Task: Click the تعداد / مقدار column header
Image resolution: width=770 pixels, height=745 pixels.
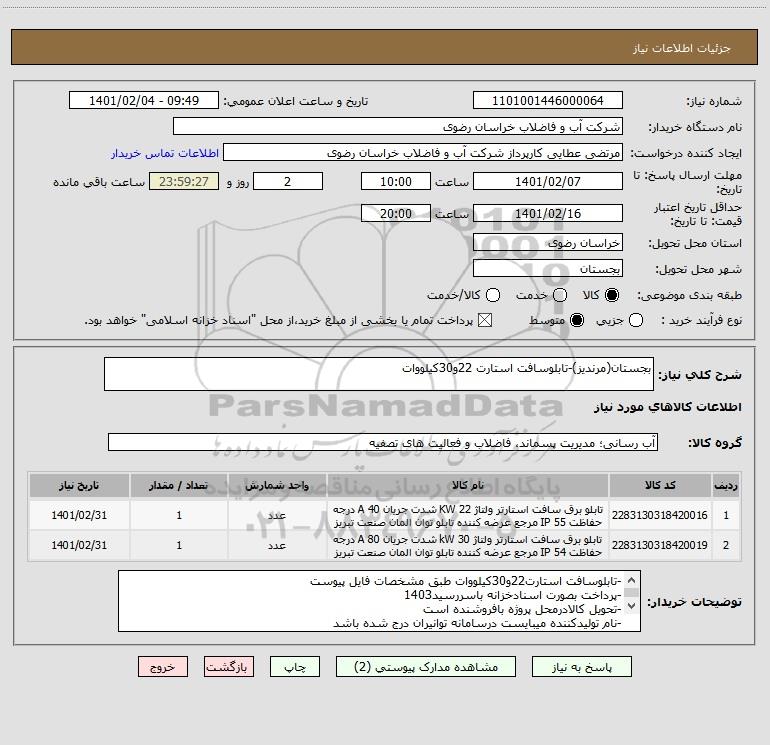Action: [179, 485]
